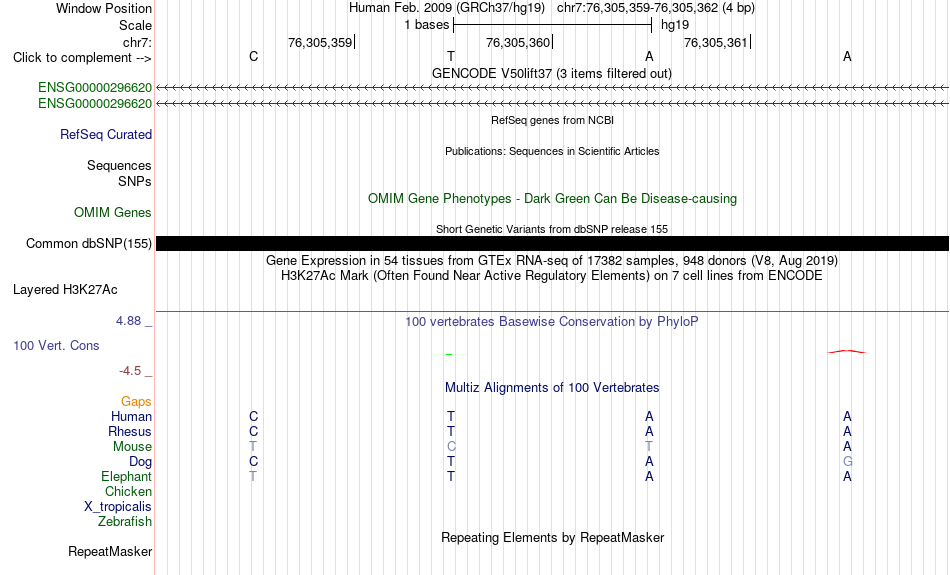This screenshot has height=575, width=950.
Task: Click coordinate label 76,305,360
Action: (x=518, y=42)
